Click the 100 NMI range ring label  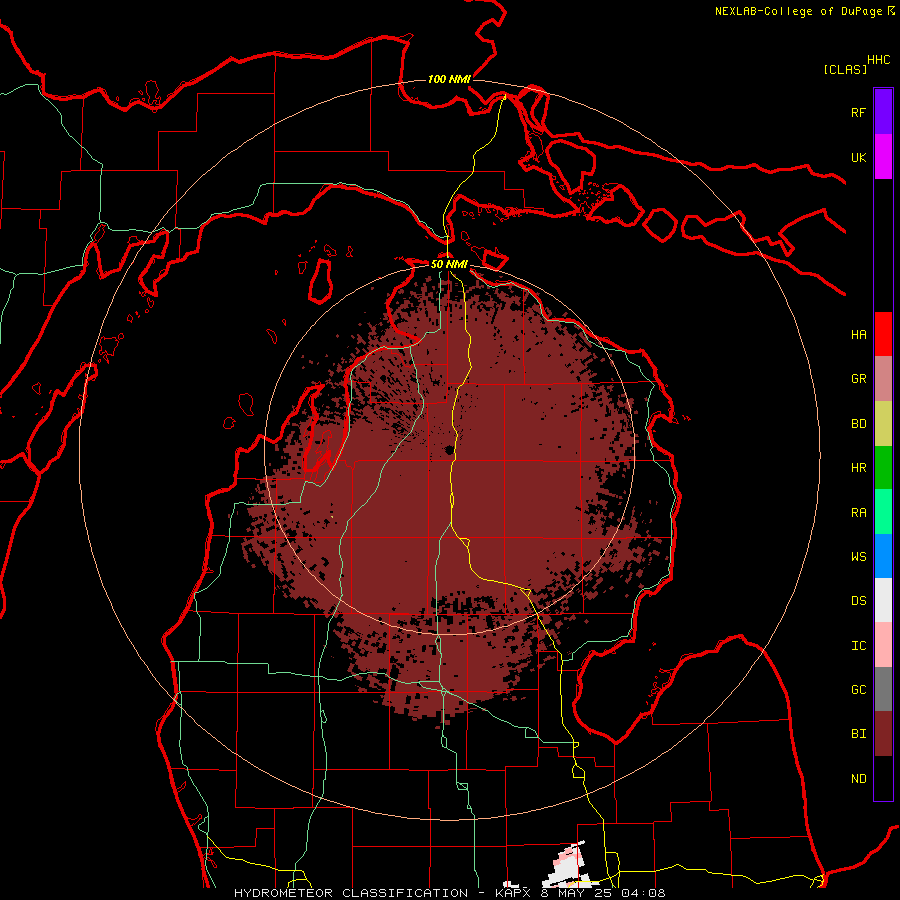449,79
